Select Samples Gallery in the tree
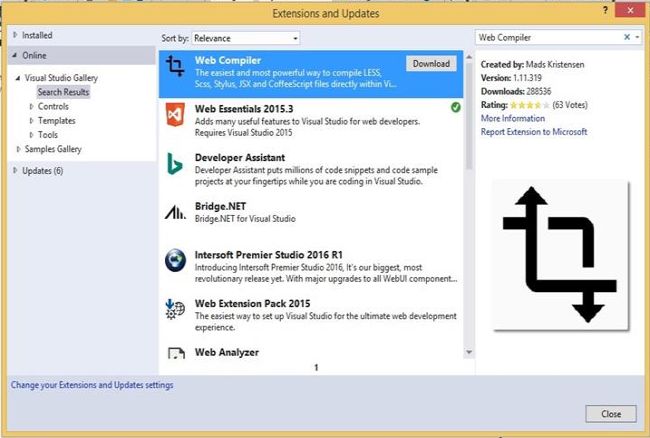650x438 pixels. (53, 149)
